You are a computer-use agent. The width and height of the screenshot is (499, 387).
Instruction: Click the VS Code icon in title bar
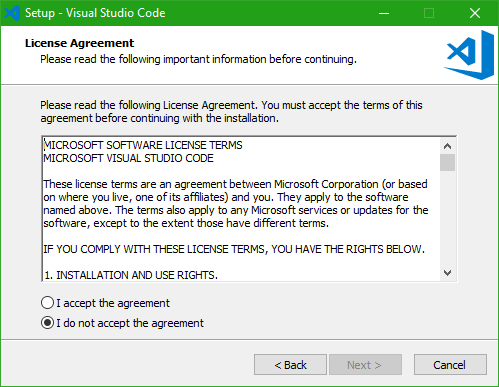12,13
